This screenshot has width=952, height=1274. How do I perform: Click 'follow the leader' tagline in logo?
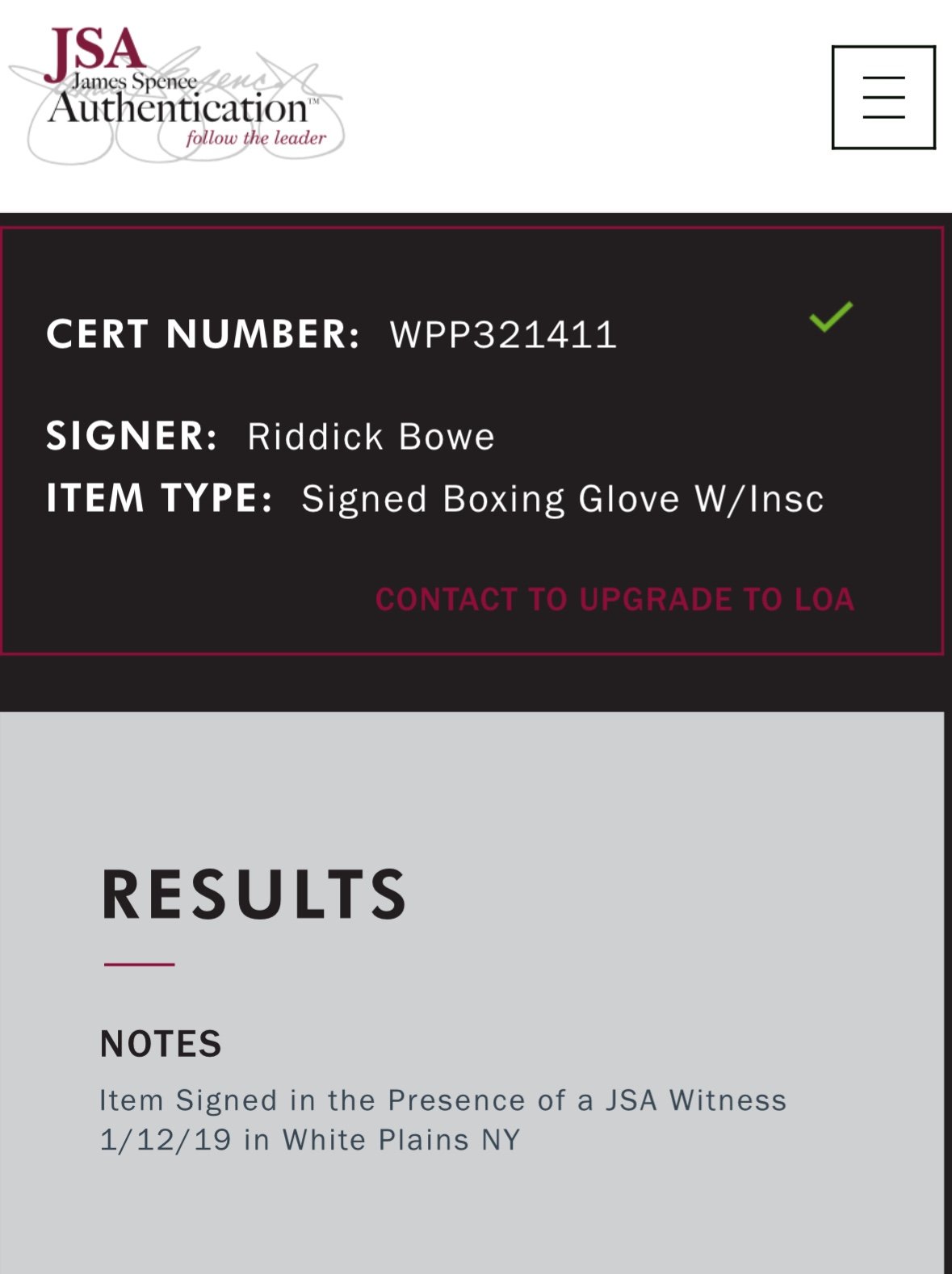pyautogui.click(x=256, y=138)
